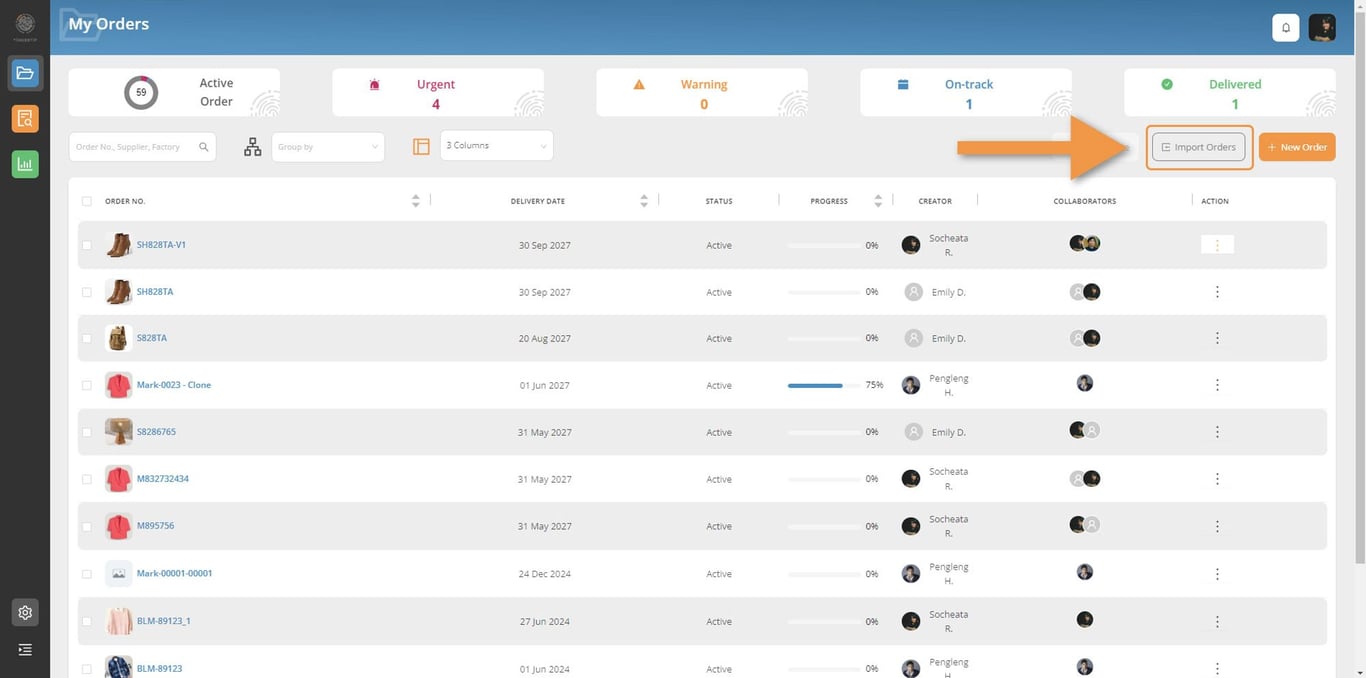The height and width of the screenshot is (678, 1366).
Task: Open order link Mark-0023 - Clone
Action: (x=174, y=385)
